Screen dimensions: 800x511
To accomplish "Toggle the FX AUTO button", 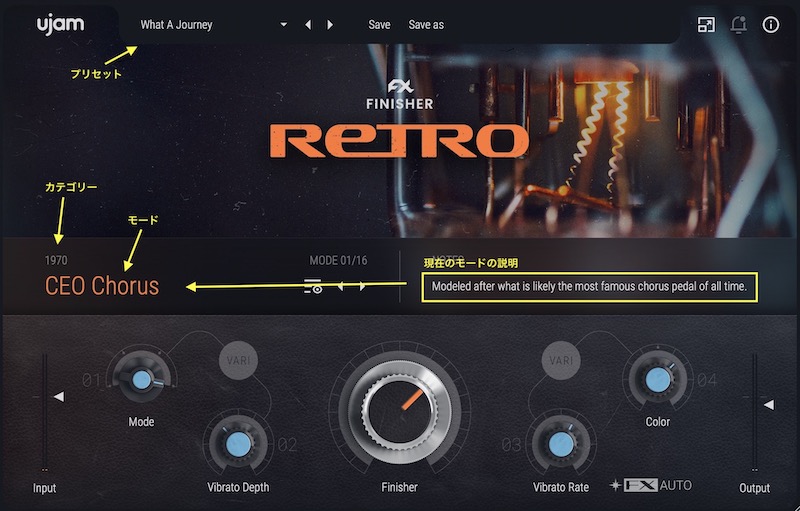I will 651,485.
